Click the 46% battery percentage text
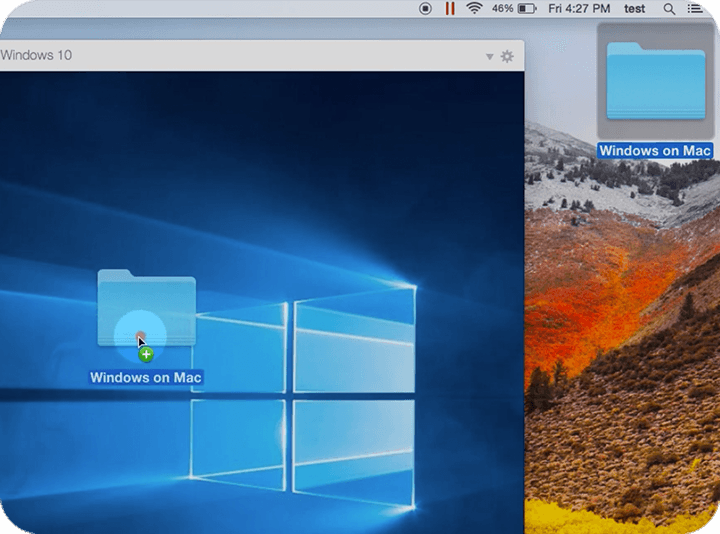This screenshot has height=534, width=720. 502,9
